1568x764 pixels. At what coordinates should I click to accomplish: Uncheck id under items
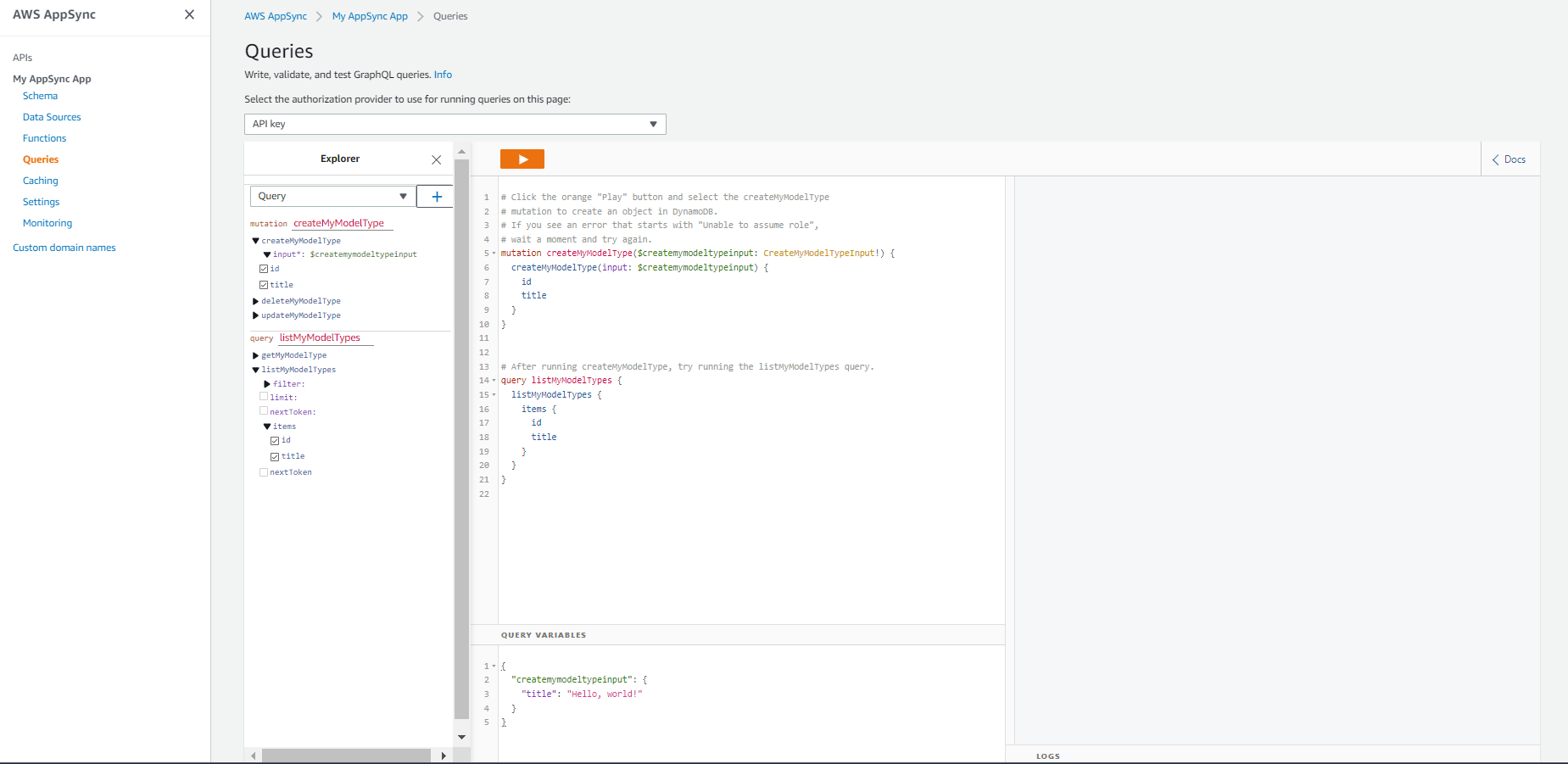tap(275, 441)
